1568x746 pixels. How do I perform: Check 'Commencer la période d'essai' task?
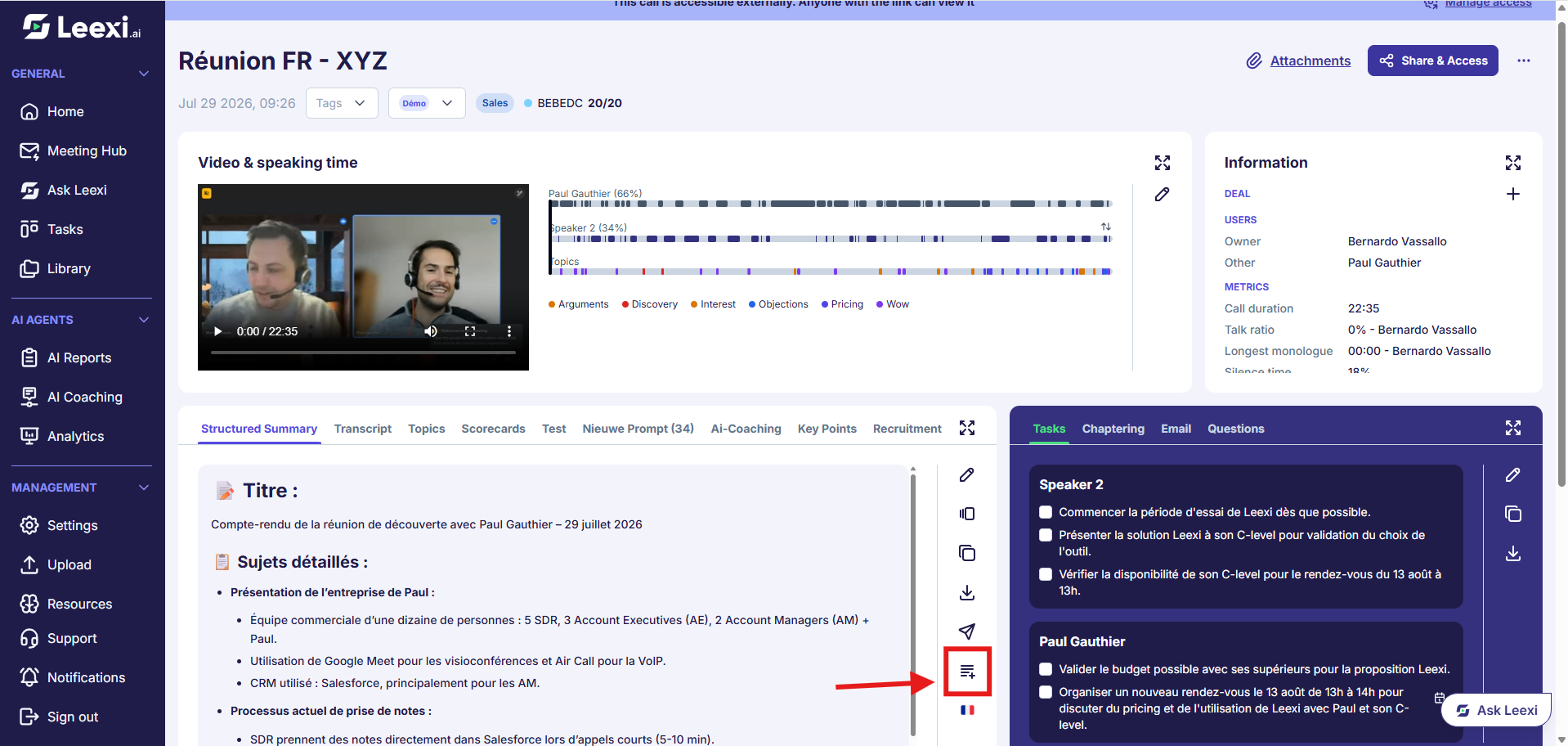click(x=1045, y=512)
